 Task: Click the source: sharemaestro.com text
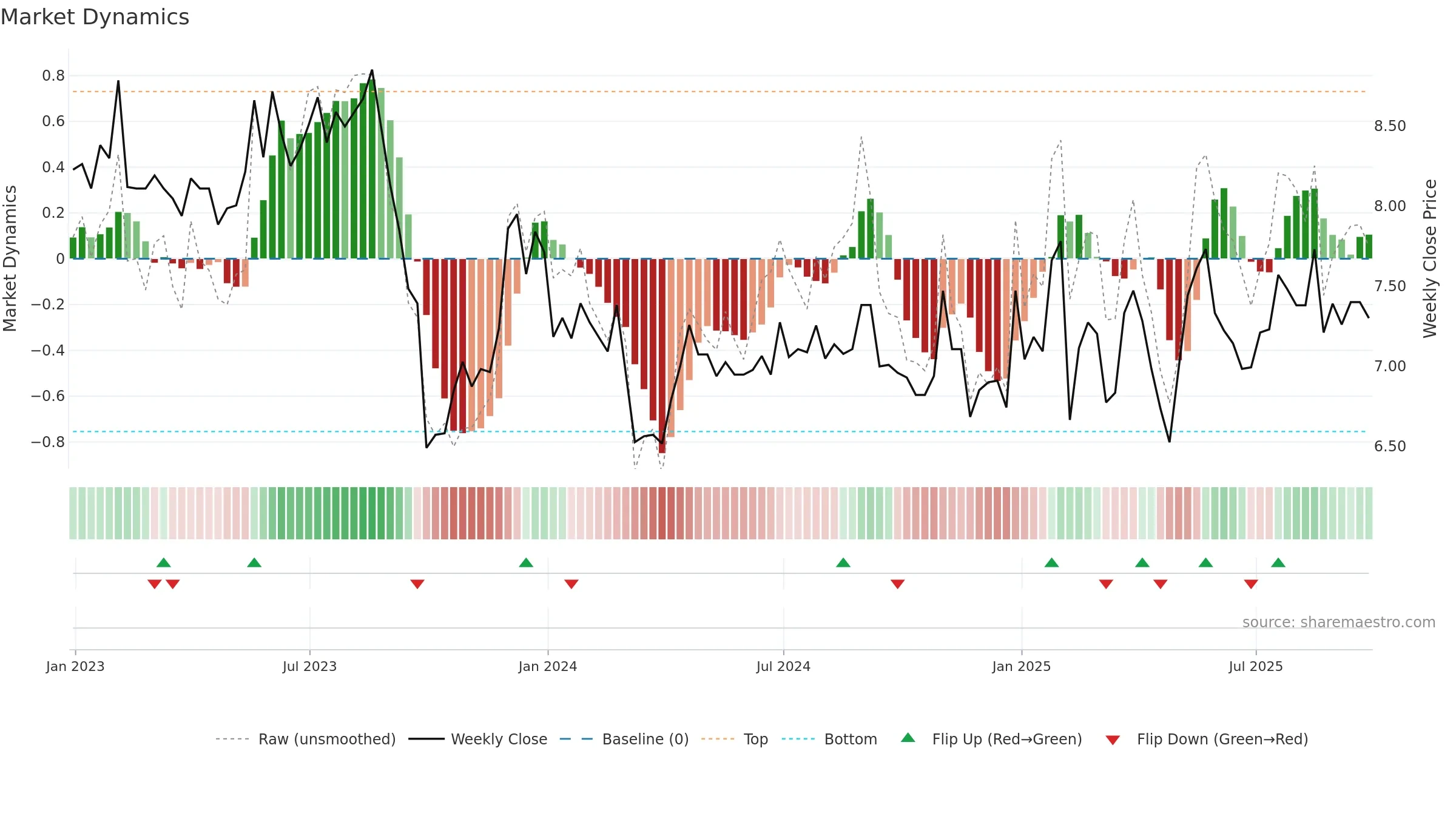point(1339,622)
